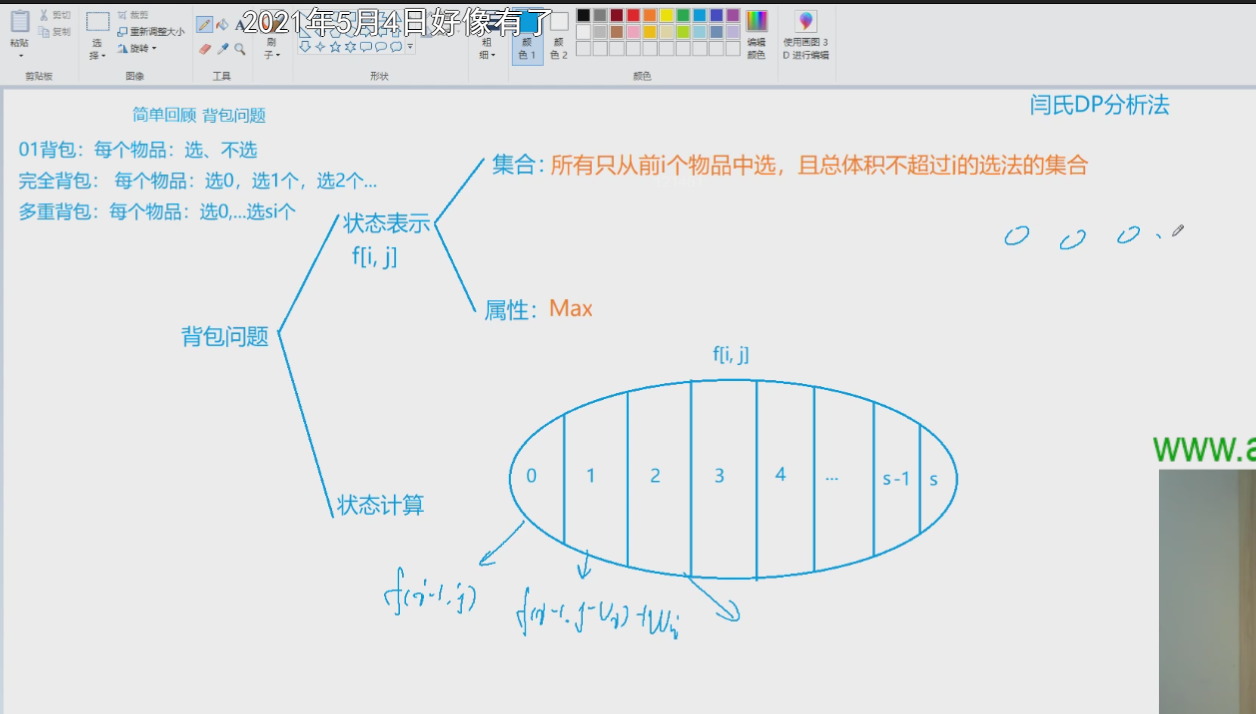Screen dimensions: 1256x714
Task: Select the Pencil tool
Action: click(204, 24)
